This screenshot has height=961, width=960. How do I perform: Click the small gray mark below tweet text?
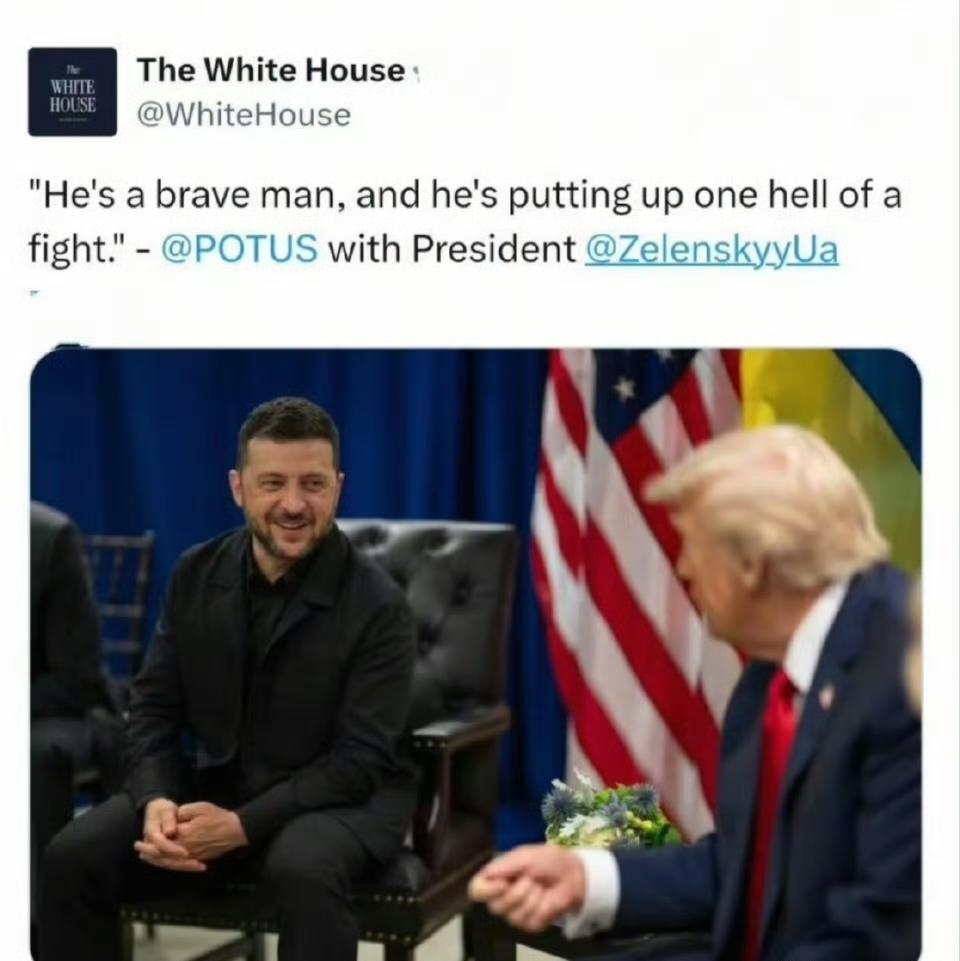[34, 293]
